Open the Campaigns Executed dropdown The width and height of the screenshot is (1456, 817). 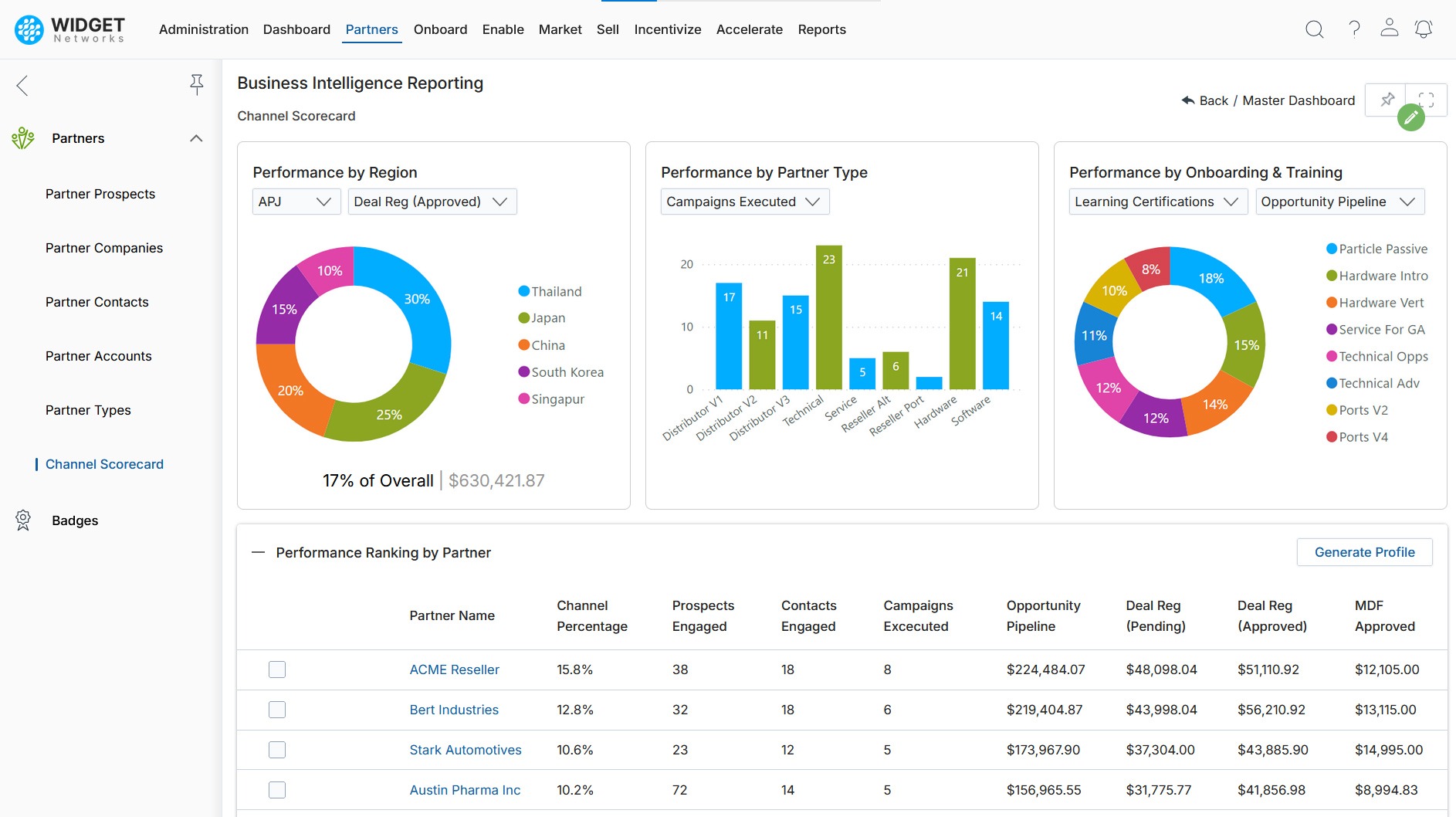(x=745, y=202)
